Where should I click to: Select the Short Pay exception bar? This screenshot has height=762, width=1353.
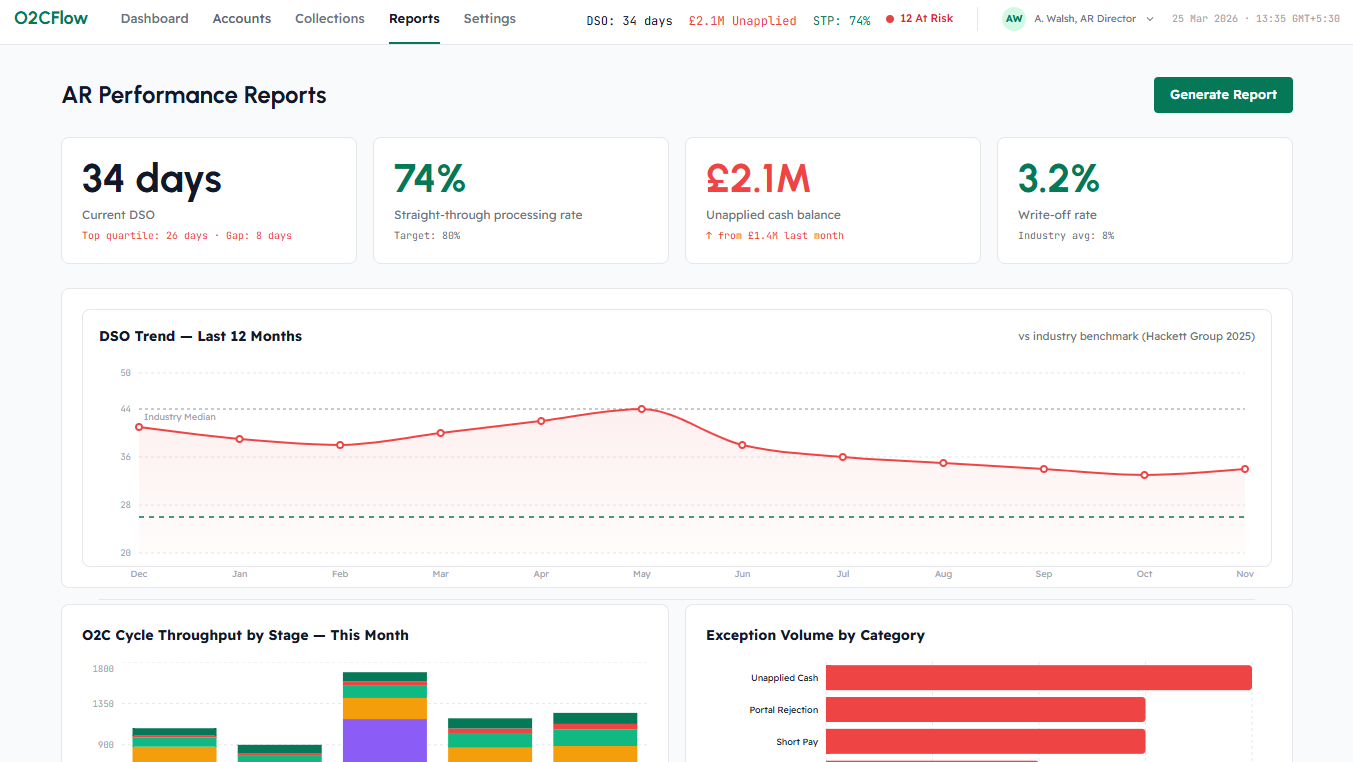[985, 742]
